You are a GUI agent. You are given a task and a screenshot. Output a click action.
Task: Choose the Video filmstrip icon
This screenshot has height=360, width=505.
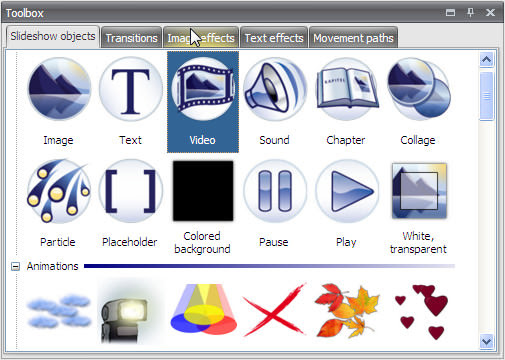tap(203, 89)
